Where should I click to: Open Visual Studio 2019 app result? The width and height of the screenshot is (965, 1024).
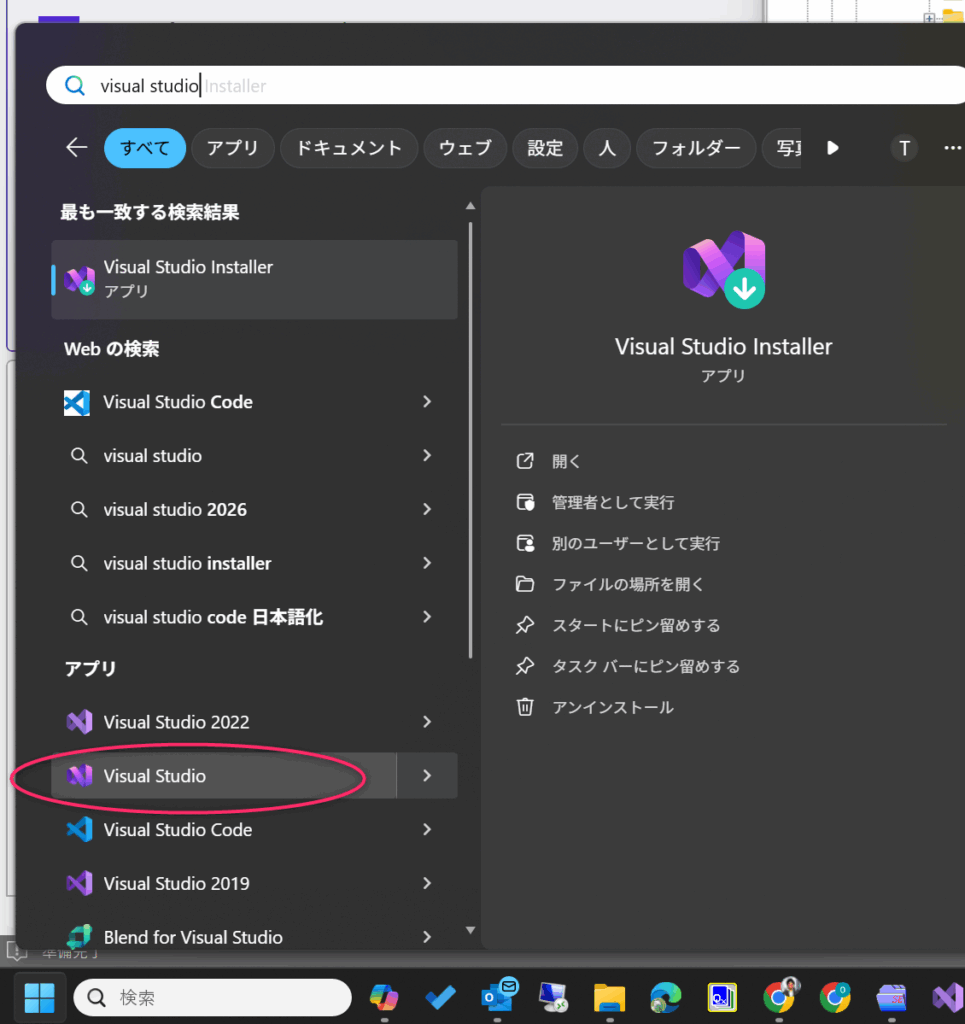pyautogui.click(x=176, y=884)
